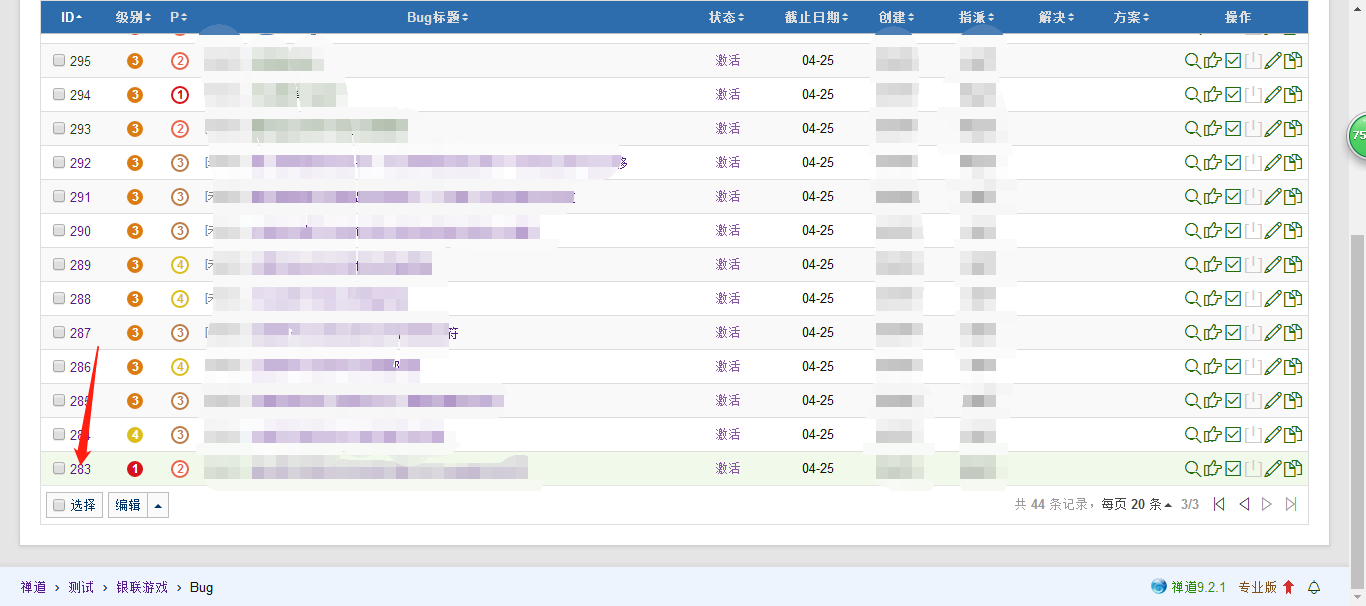Expand the arrow beside the 编辑 button
This screenshot has width=1366, height=606.
coord(158,505)
